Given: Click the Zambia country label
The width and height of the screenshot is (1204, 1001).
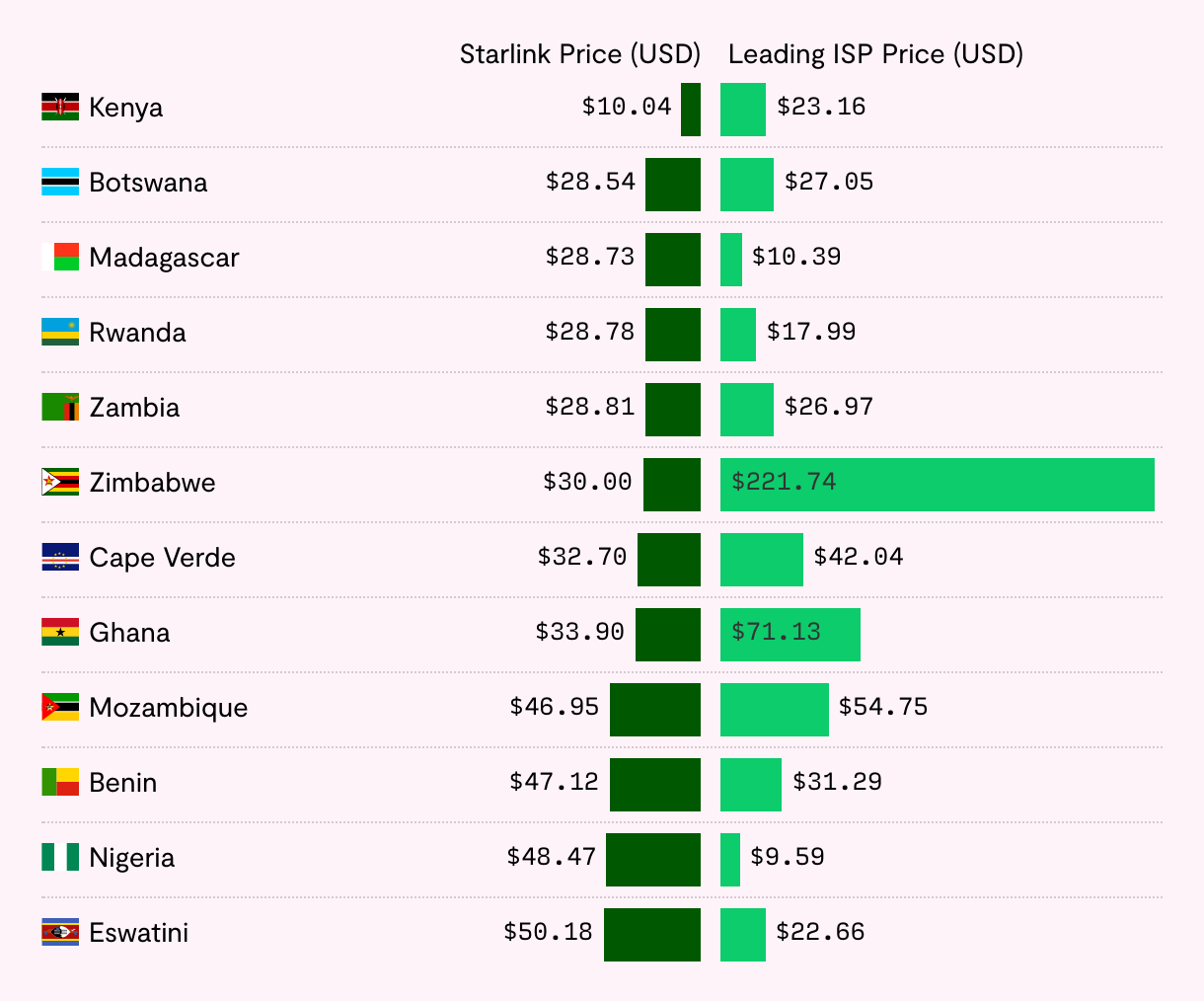Looking at the screenshot, I should tap(134, 408).
